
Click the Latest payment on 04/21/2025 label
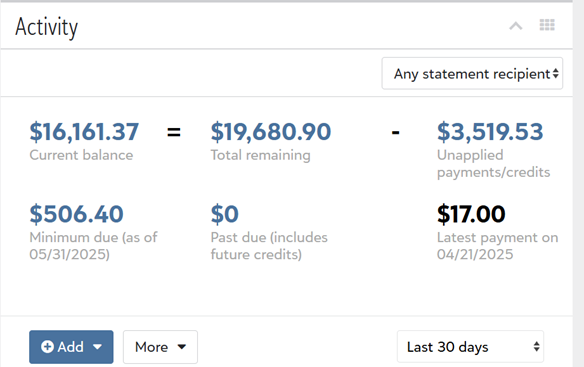[x=498, y=246]
